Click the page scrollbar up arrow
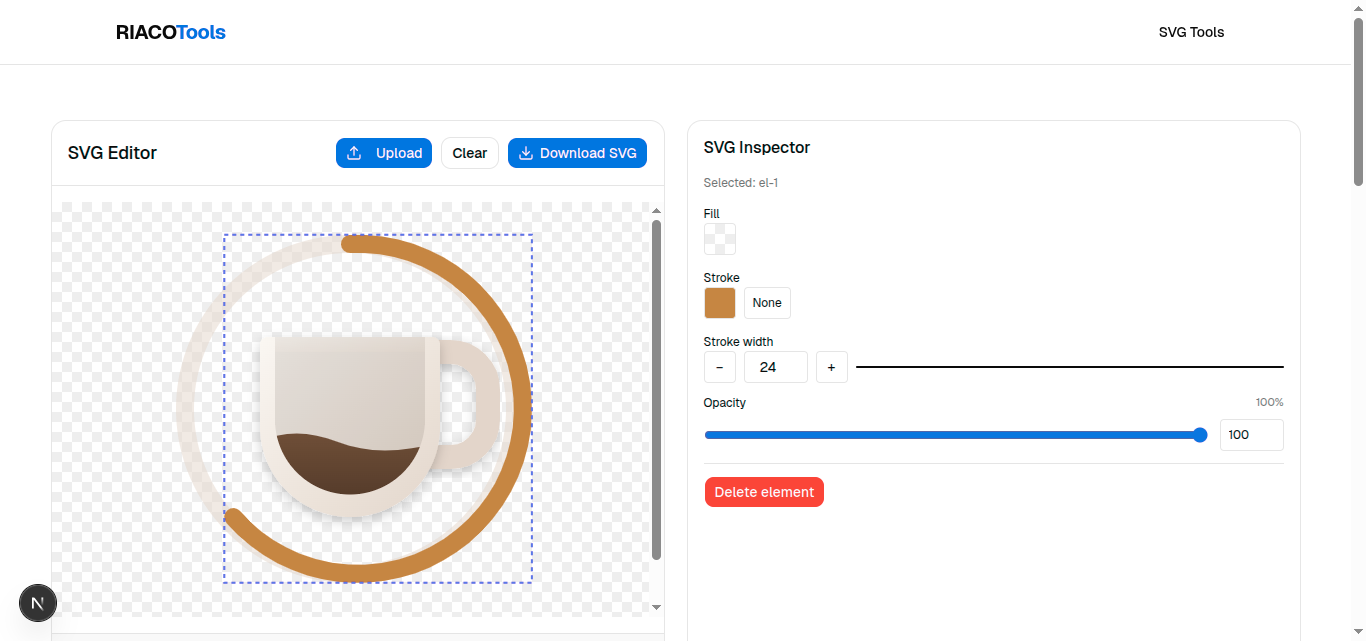Viewport: 1366px width, 641px height. [x=1358, y=8]
